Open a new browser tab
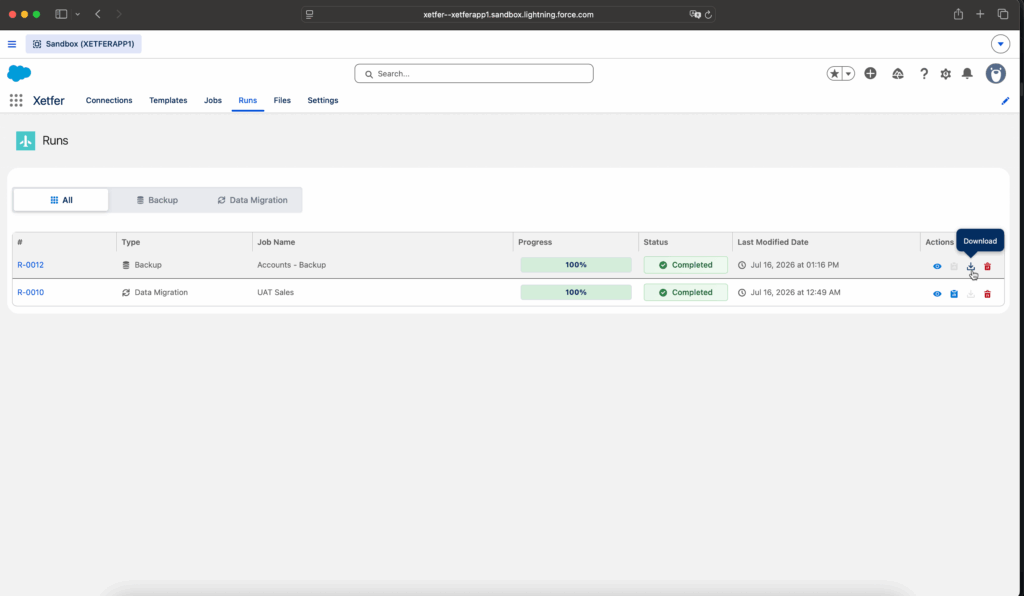Viewport: 1024px width, 596px height. pyautogui.click(x=980, y=14)
